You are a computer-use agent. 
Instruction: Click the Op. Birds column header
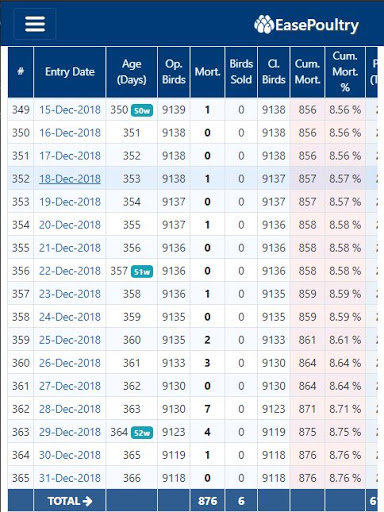[174, 72]
